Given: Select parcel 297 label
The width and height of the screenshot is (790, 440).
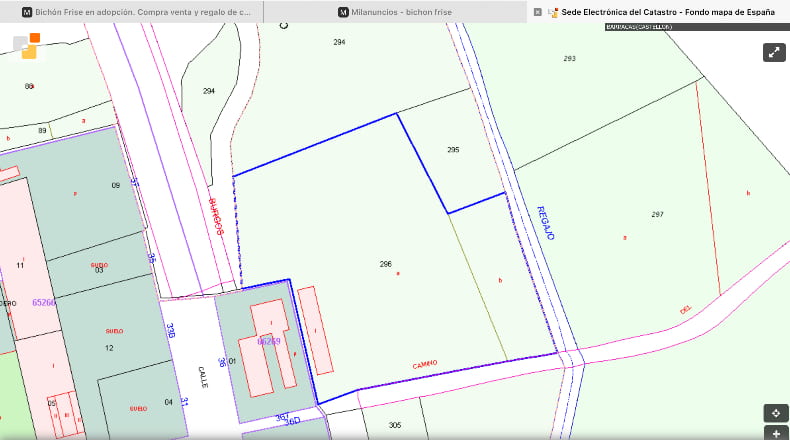Looking at the screenshot, I should pyautogui.click(x=657, y=214).
